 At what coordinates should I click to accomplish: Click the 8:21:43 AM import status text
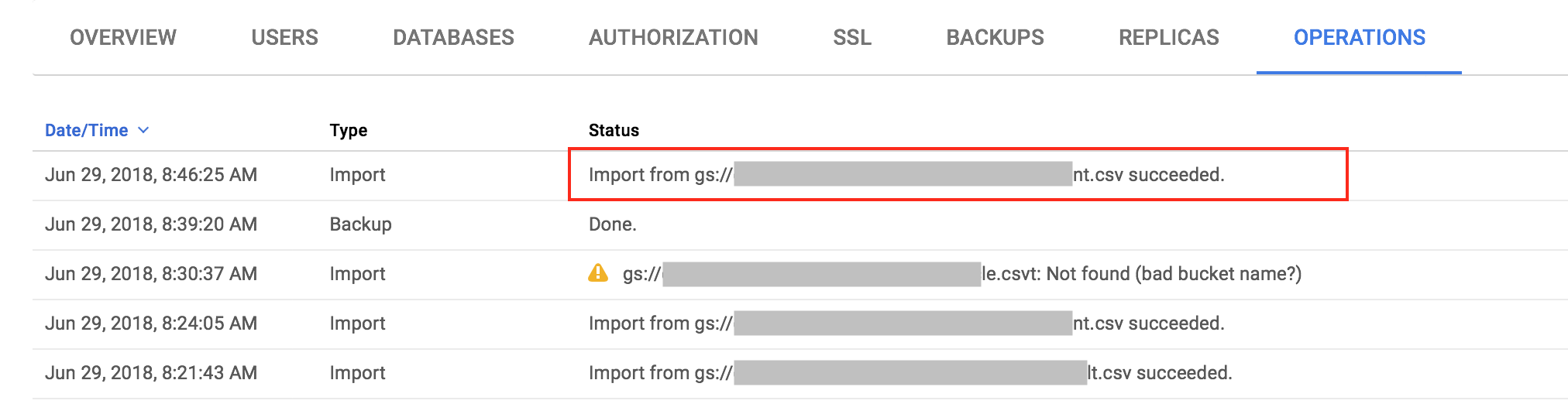pyautogui.click(x=910, y=373)
